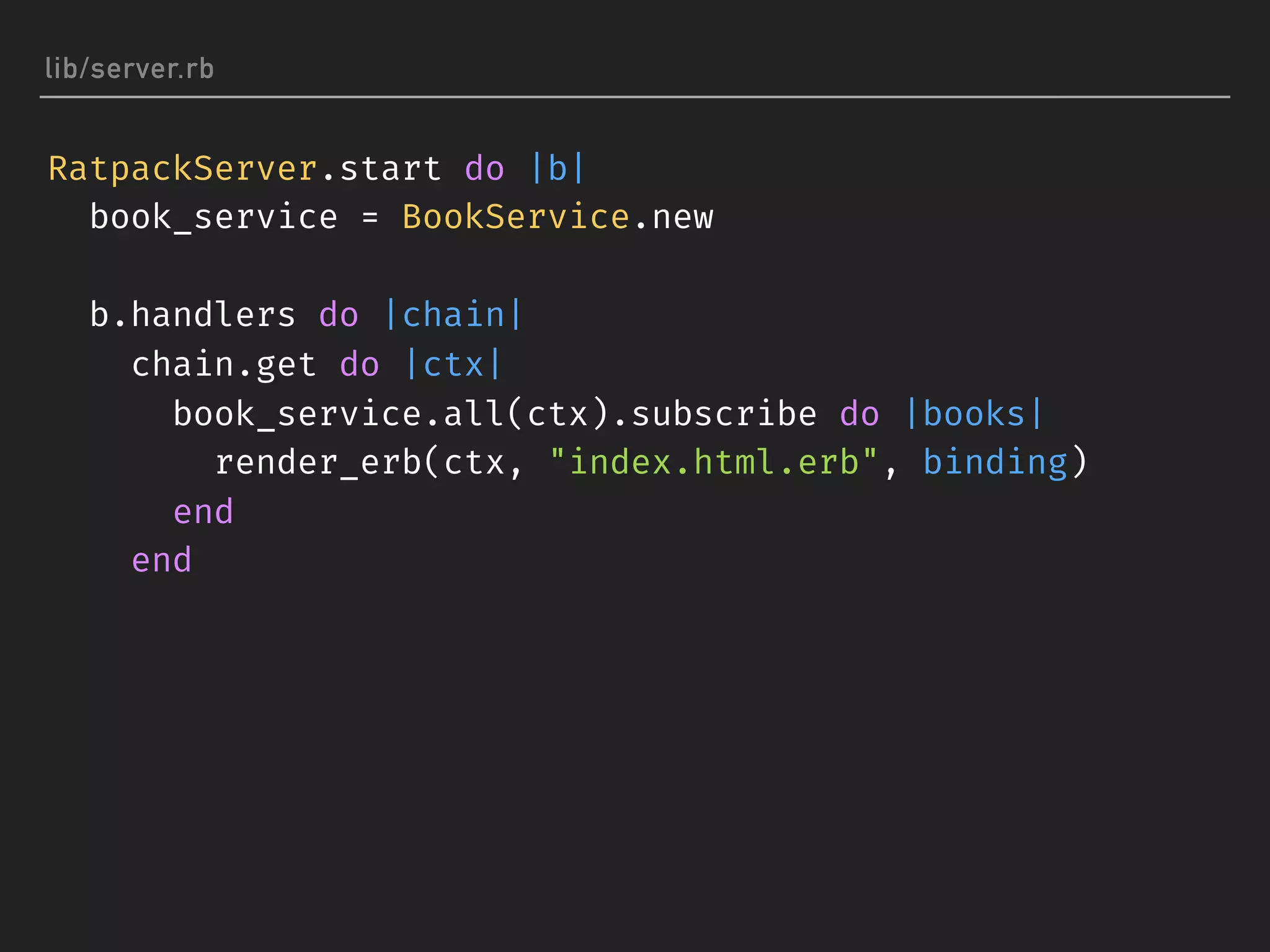Click the render_erb method call
1270x952 pixels.
point(319,463)
